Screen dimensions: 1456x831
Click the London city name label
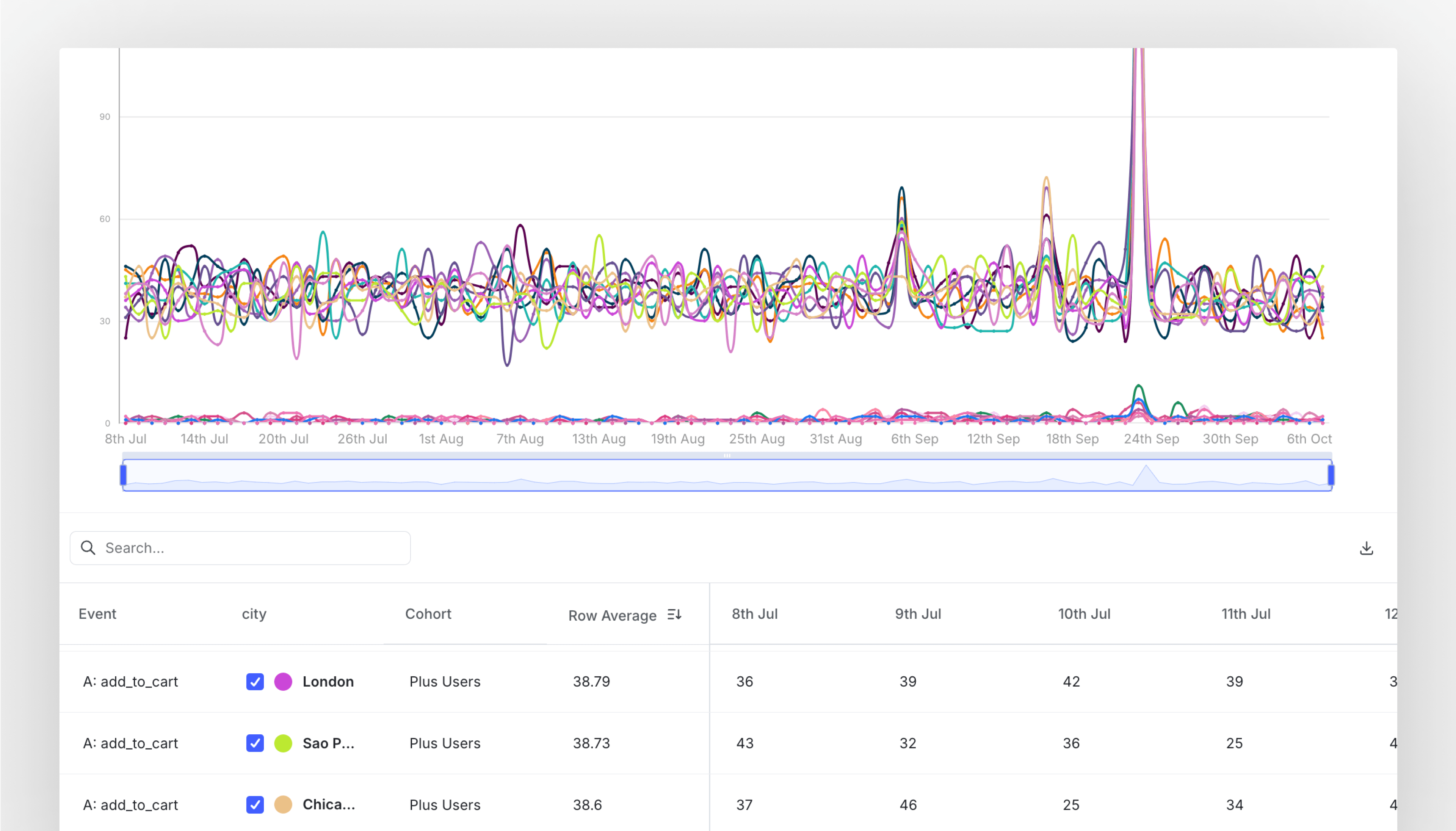328,682
